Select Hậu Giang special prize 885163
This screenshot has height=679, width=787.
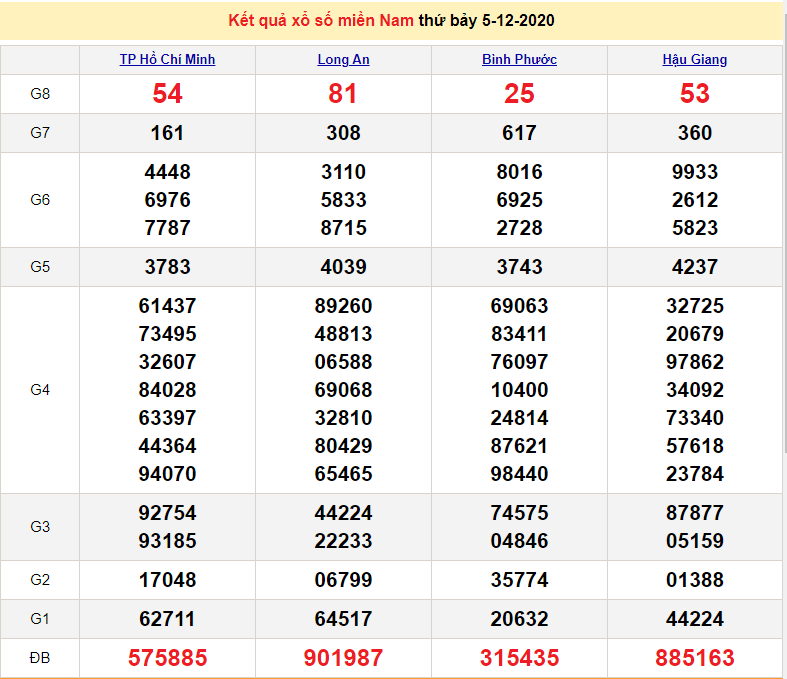click(x=694, y=658)
